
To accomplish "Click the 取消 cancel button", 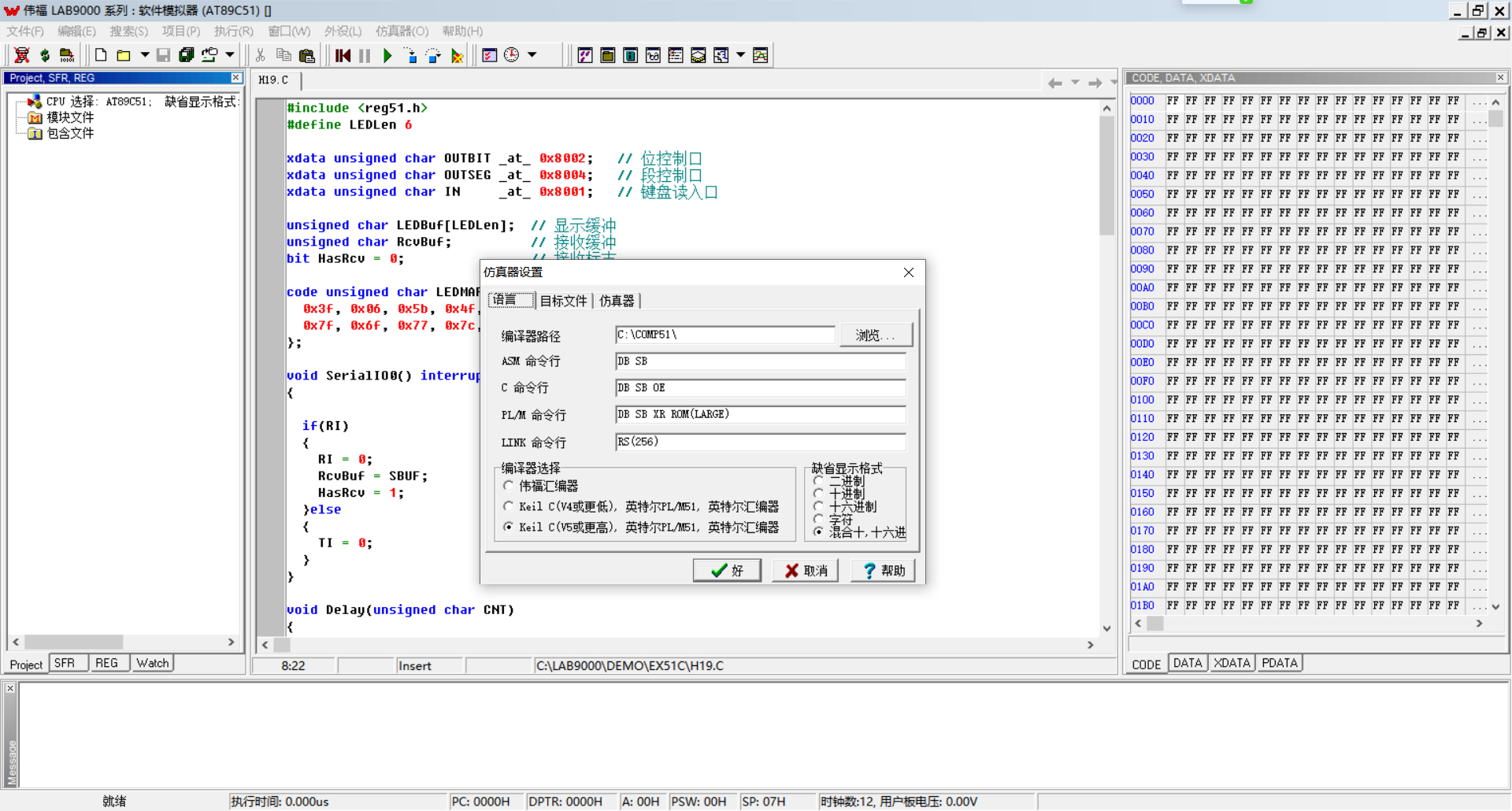I will (806, 570).
